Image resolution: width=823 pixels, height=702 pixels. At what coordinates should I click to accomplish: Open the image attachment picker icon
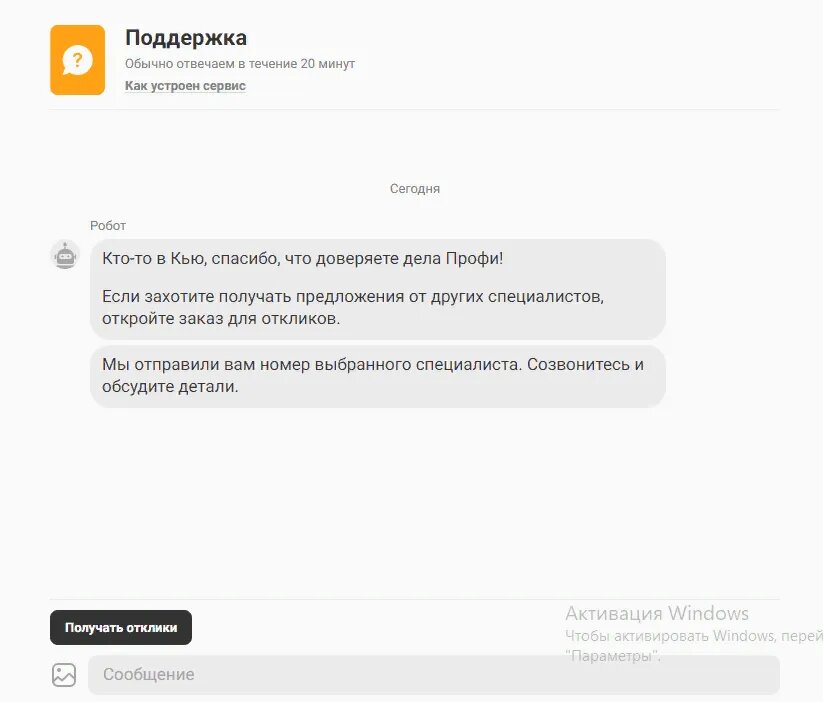click(64, 675)
